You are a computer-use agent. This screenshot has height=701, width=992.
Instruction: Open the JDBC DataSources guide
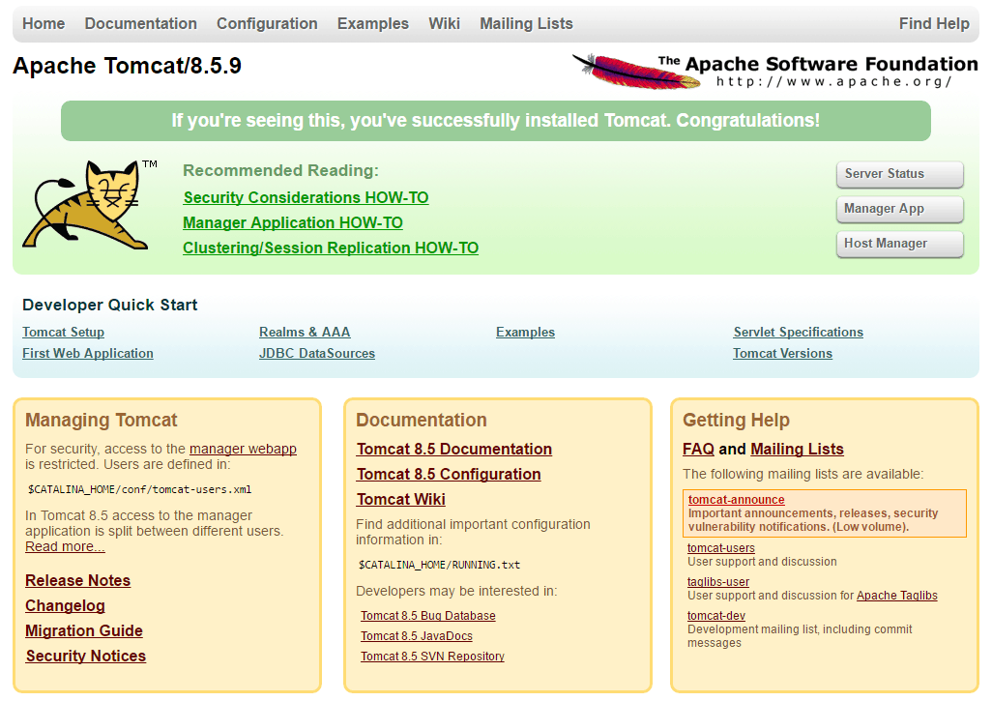tap(316, 353)
